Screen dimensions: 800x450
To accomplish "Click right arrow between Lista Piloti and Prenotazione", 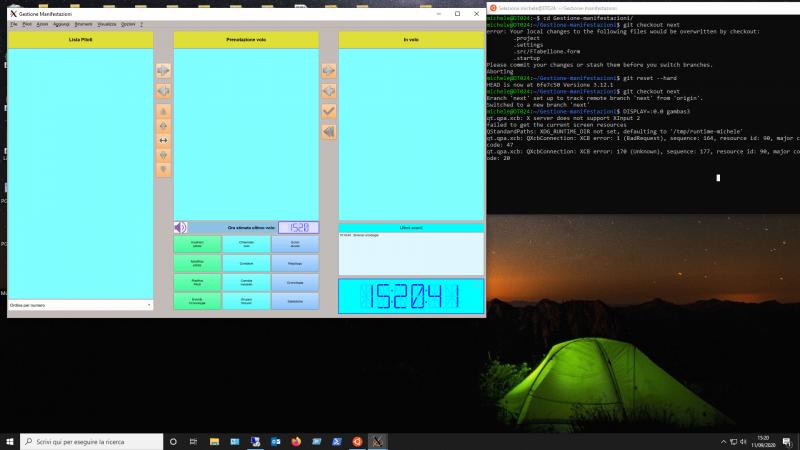I will coord(163,71).
